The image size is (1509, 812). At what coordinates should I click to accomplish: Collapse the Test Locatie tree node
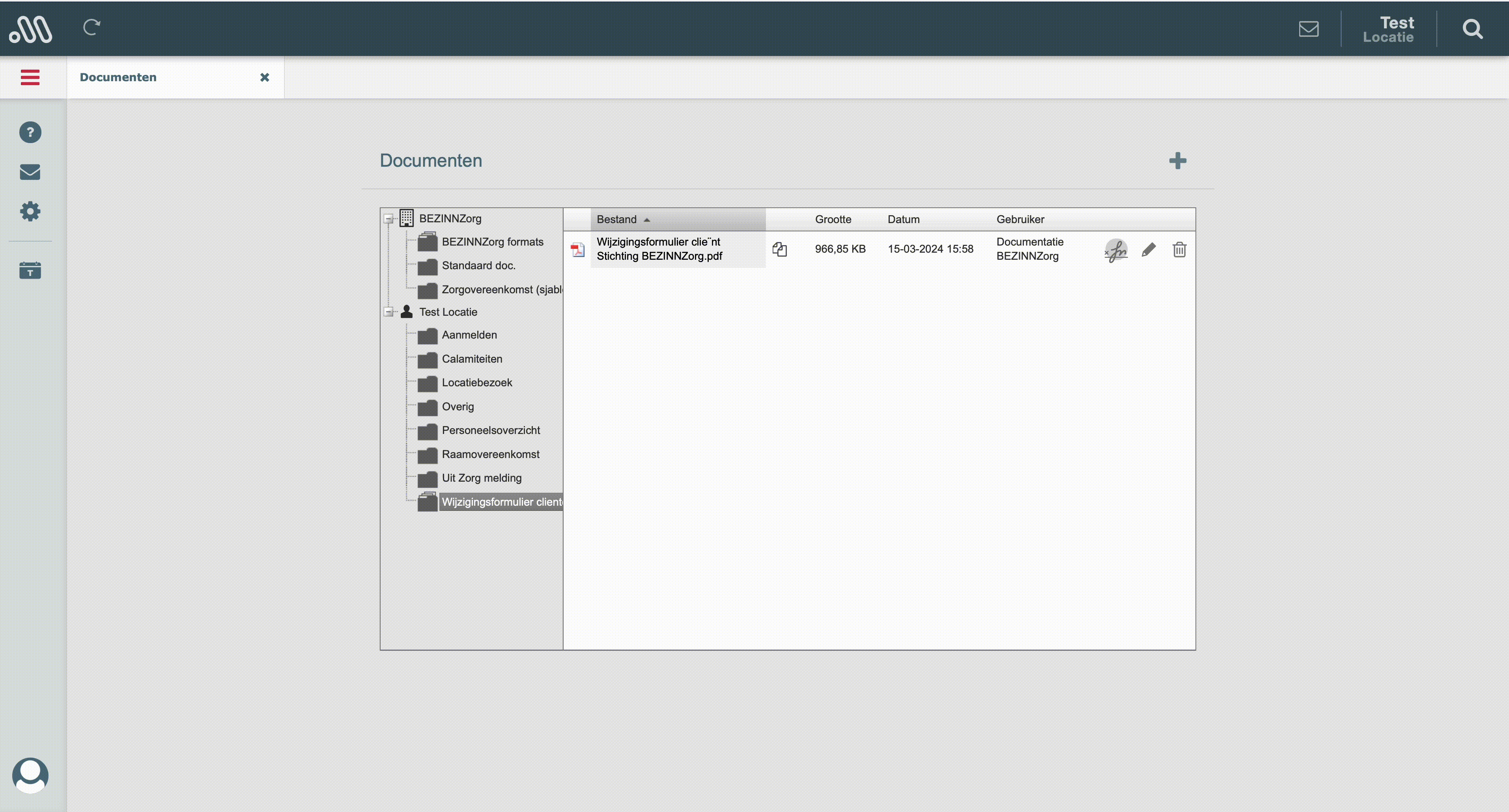coord(388,312)
